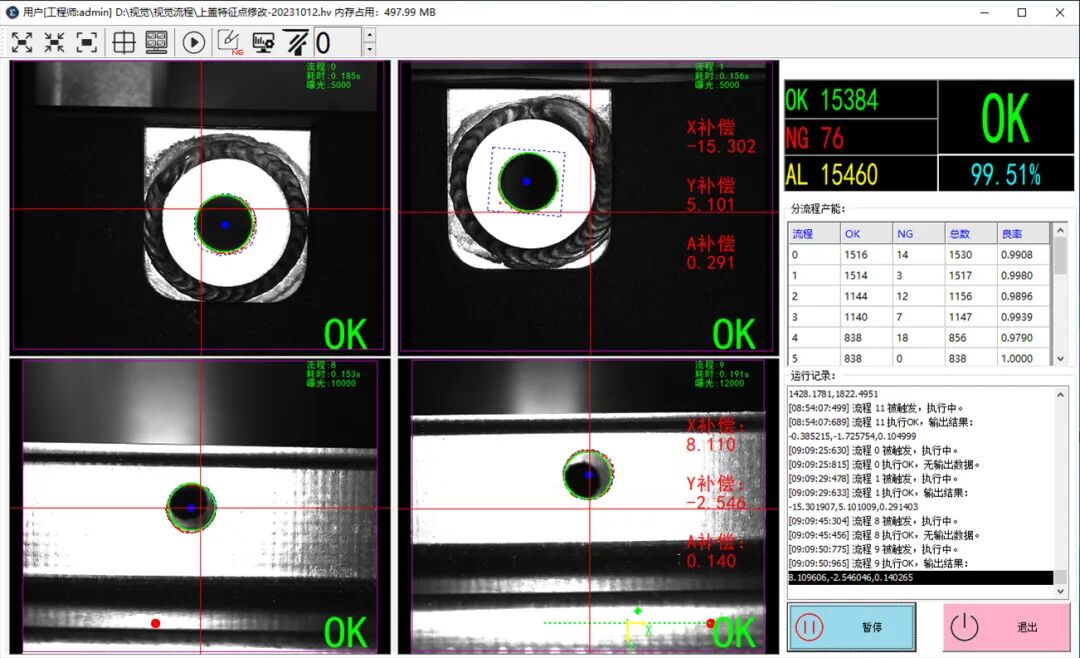Open the monitor statistics settings icon
The image size is (1080, 658).
pyautogui.click(x=263, y=43)
